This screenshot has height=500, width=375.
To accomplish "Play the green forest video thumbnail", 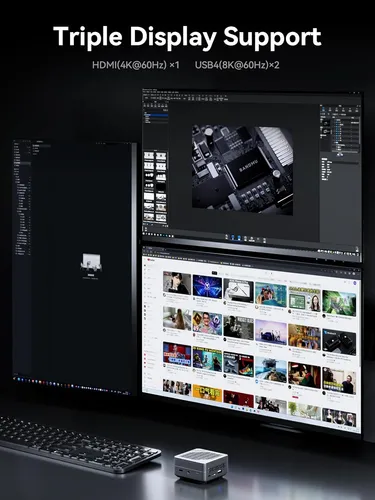I will [x=339, y=303].
